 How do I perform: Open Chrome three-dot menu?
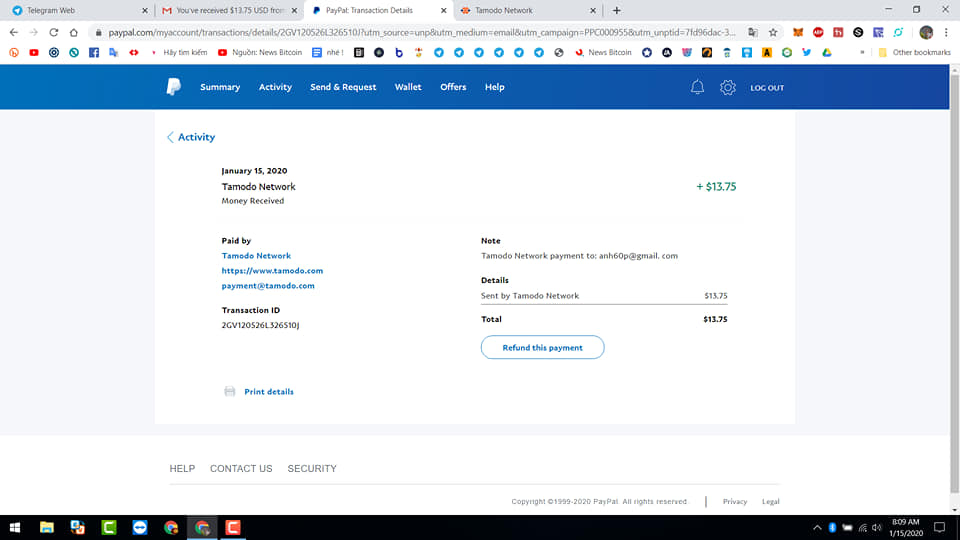[x=946, y=32]
